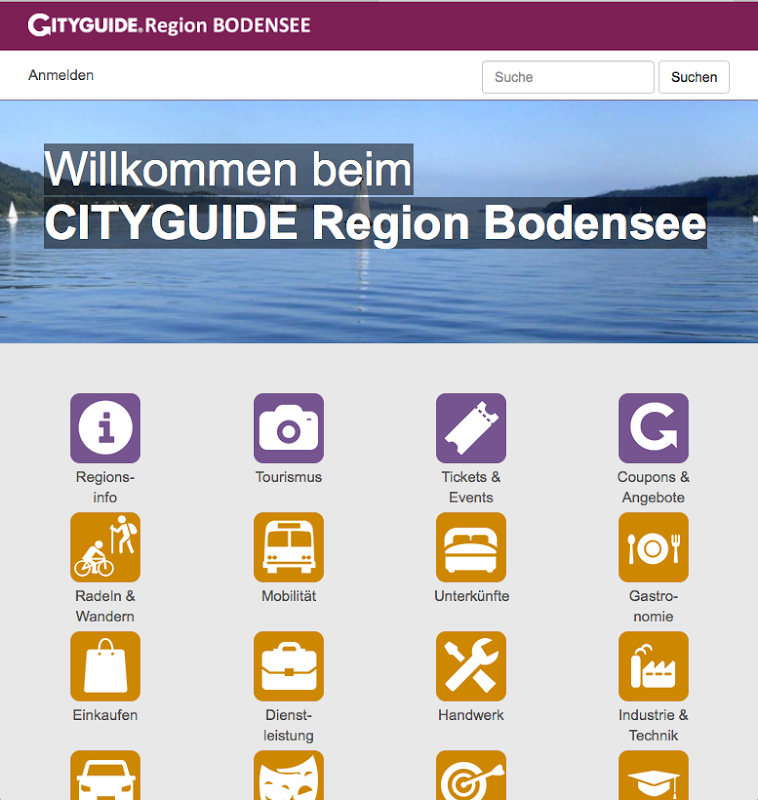Focus the Suche search field

[x=568, y=77]
